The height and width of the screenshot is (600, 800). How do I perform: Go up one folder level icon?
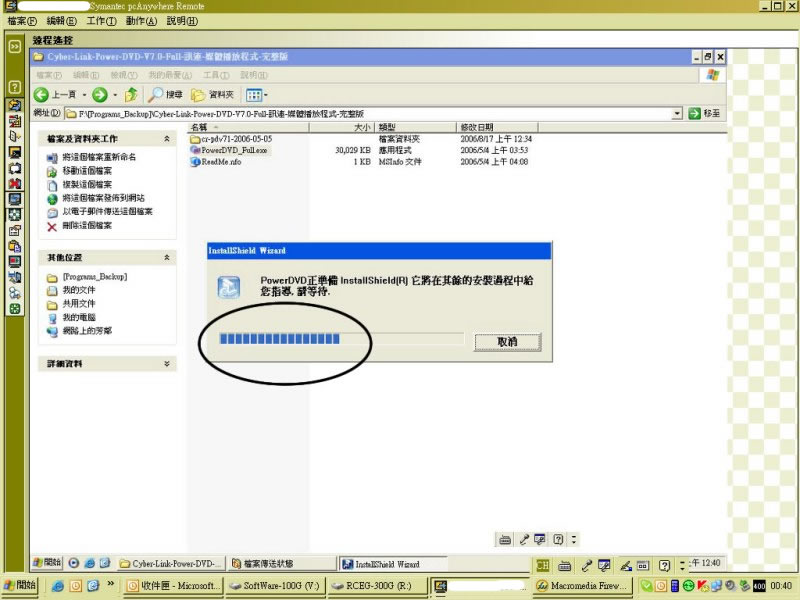tap(131, 94)
